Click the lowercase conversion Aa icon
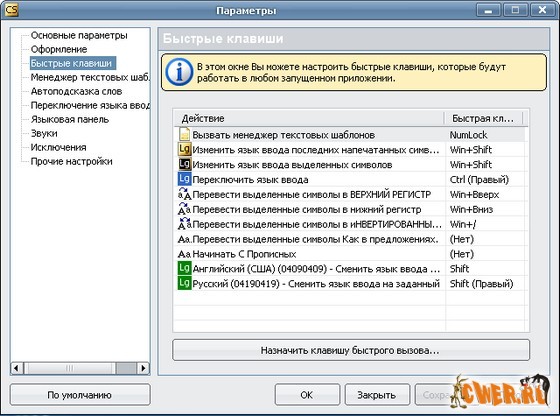Screen dimensions: 560x416 click(x=185, y=209)
